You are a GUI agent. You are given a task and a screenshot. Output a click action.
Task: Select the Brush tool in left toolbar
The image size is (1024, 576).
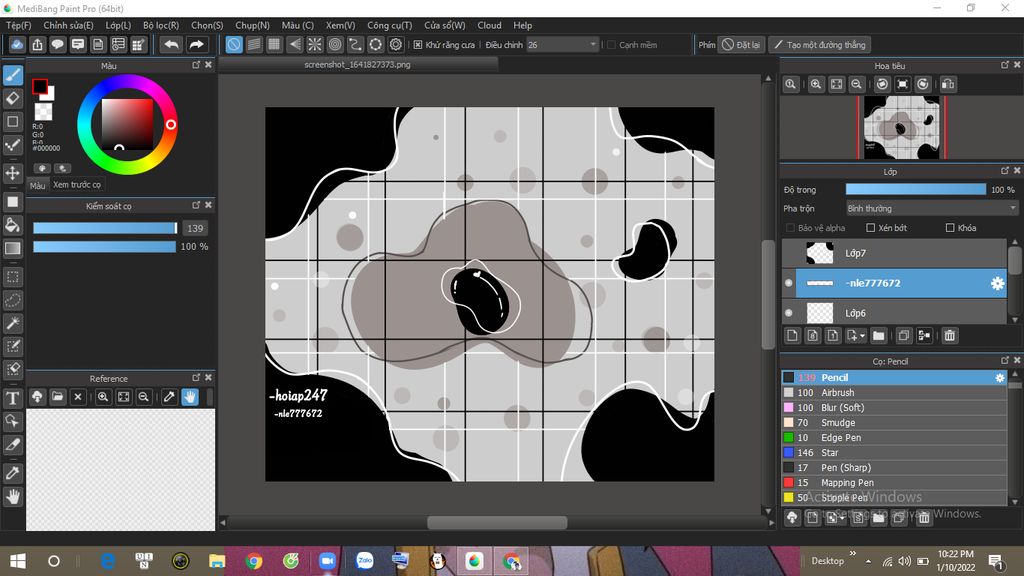[x=13, y=75]
